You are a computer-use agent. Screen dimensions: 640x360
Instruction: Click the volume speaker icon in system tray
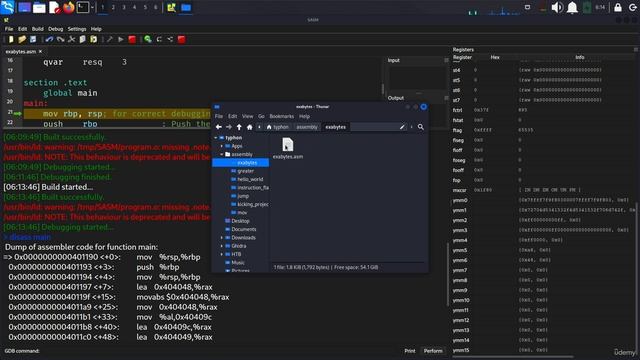[x=557, y=7]
